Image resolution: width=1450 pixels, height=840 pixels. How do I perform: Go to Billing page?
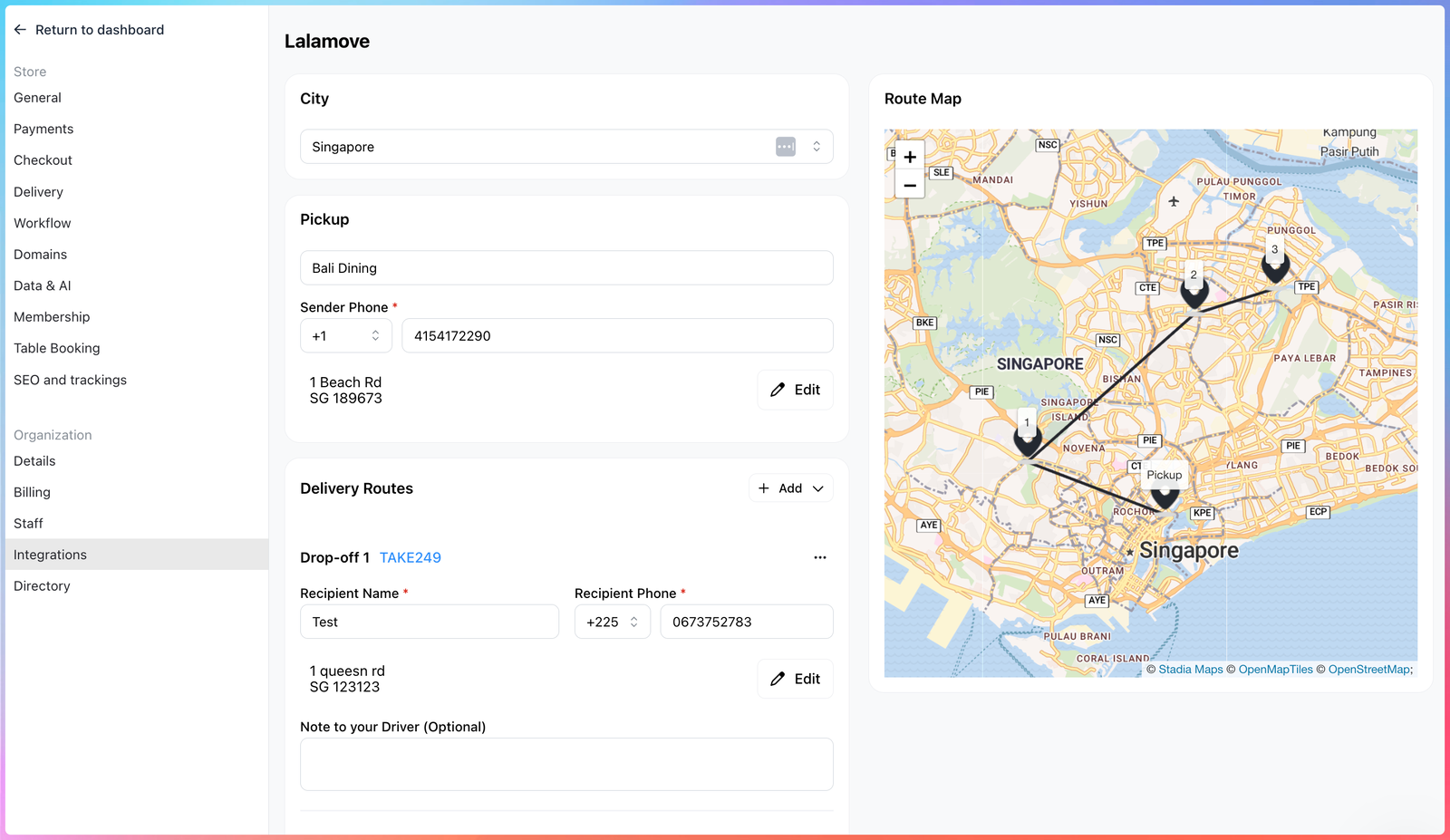pyautogui.click(x=32, y=492)
